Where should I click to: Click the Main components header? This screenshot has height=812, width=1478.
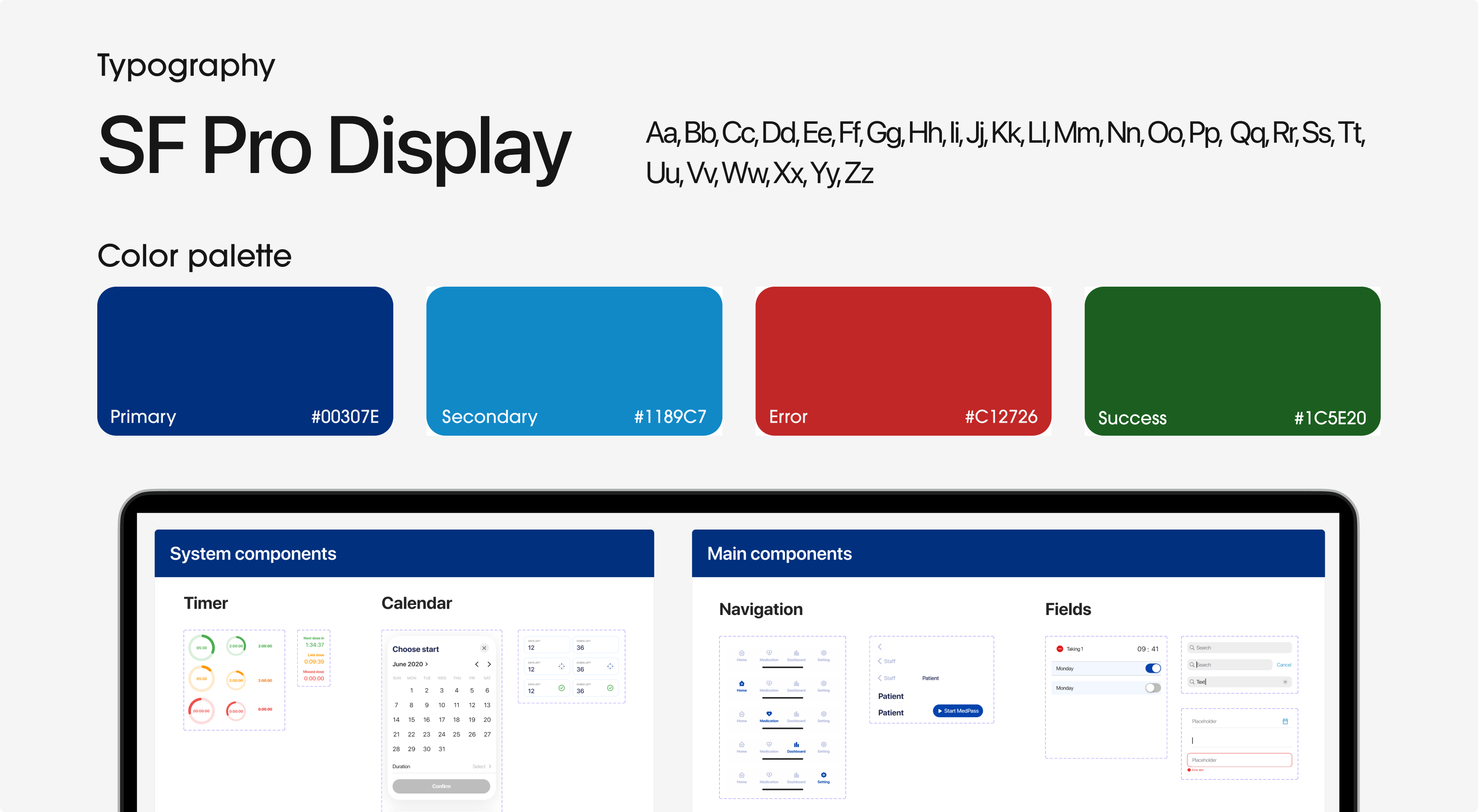click(x=1008, y=554)
